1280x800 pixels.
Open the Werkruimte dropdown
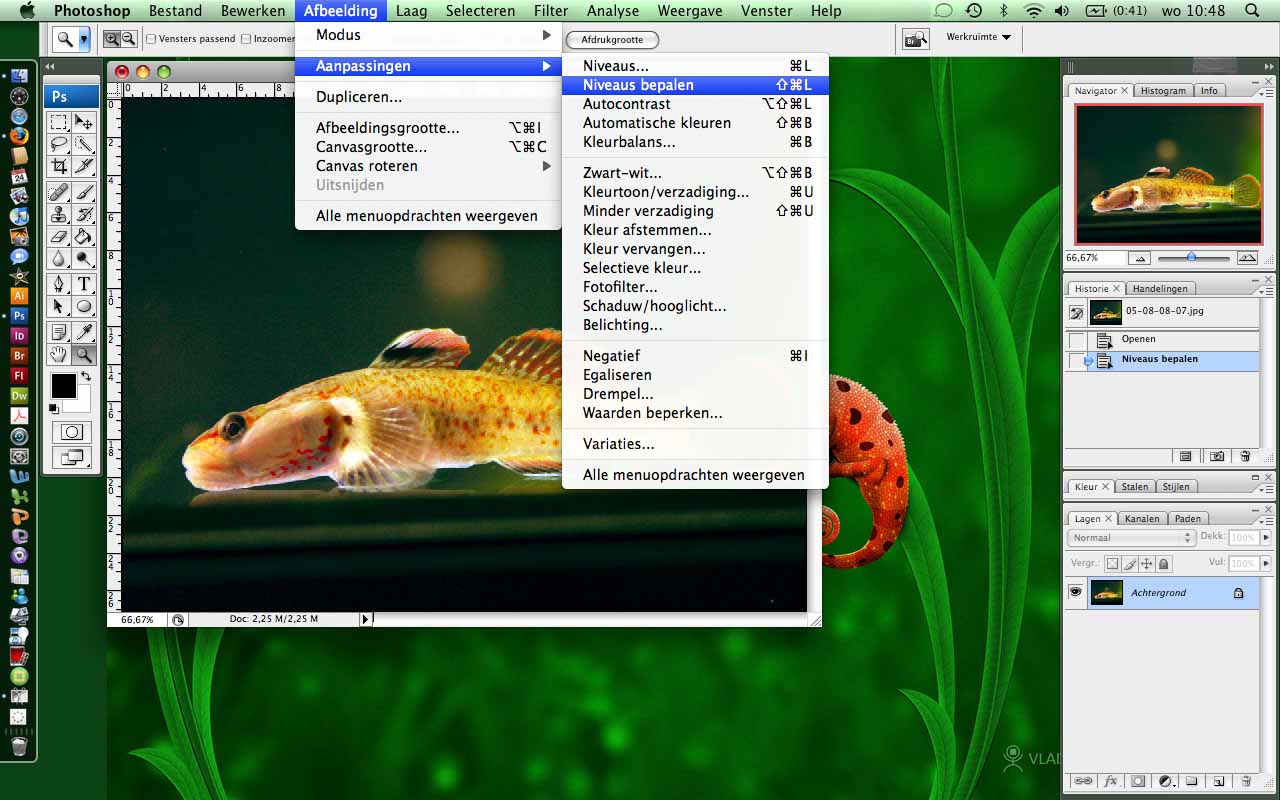[x=978, y=37]
